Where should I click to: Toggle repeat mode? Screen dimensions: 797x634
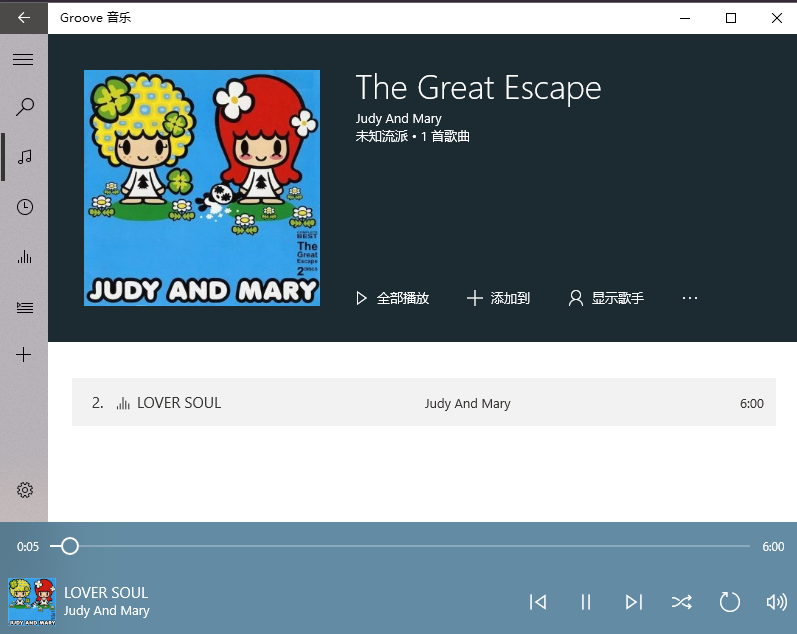point(729,602)
